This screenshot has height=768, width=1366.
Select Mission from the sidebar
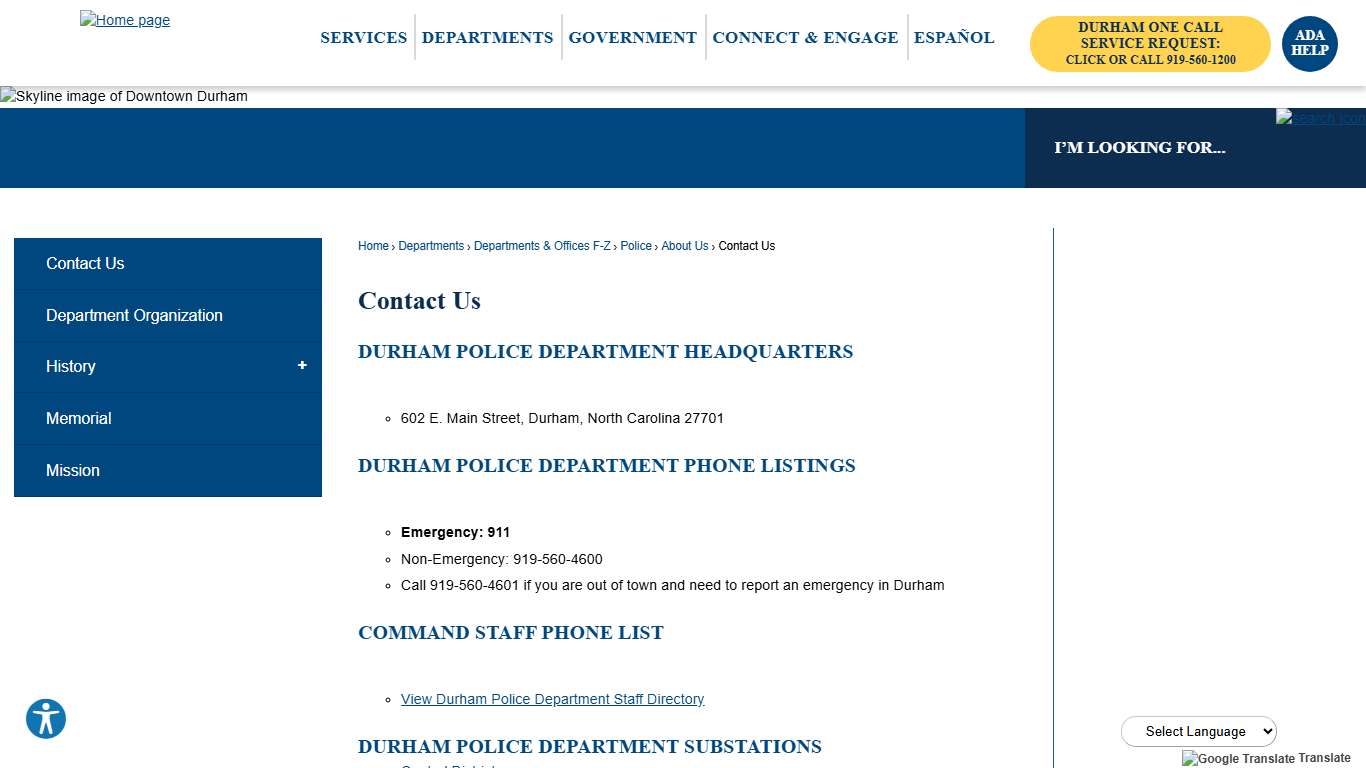click(x=72, y=470)
